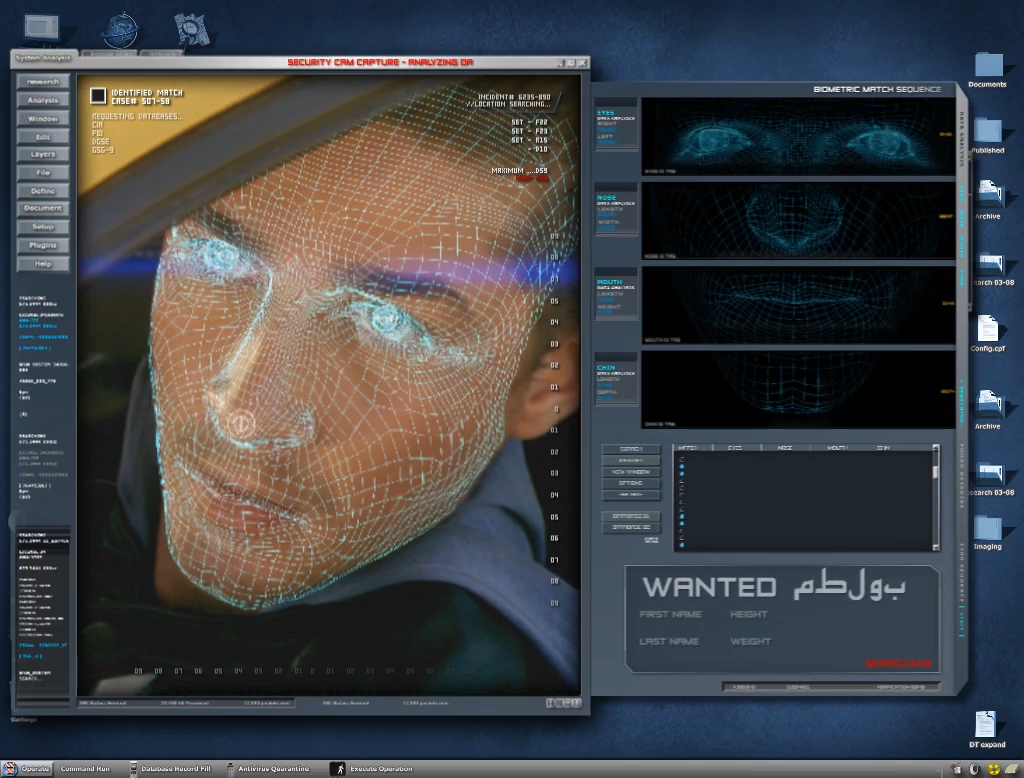Select the Eyes biometric wireframe panel
The image size is (1024, 778).
797,136
